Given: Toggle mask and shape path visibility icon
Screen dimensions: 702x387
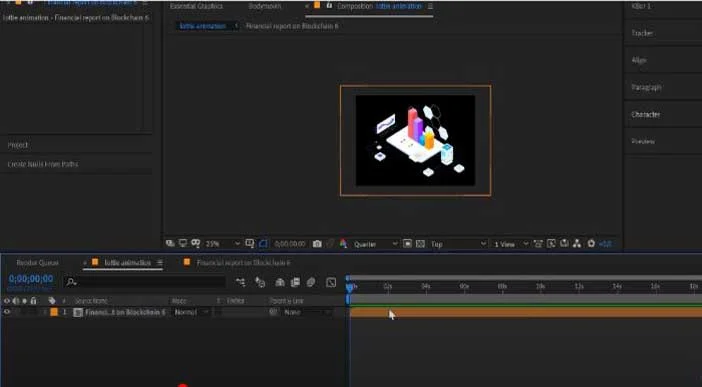Looking at the screenshot, I should coord(263,244).
